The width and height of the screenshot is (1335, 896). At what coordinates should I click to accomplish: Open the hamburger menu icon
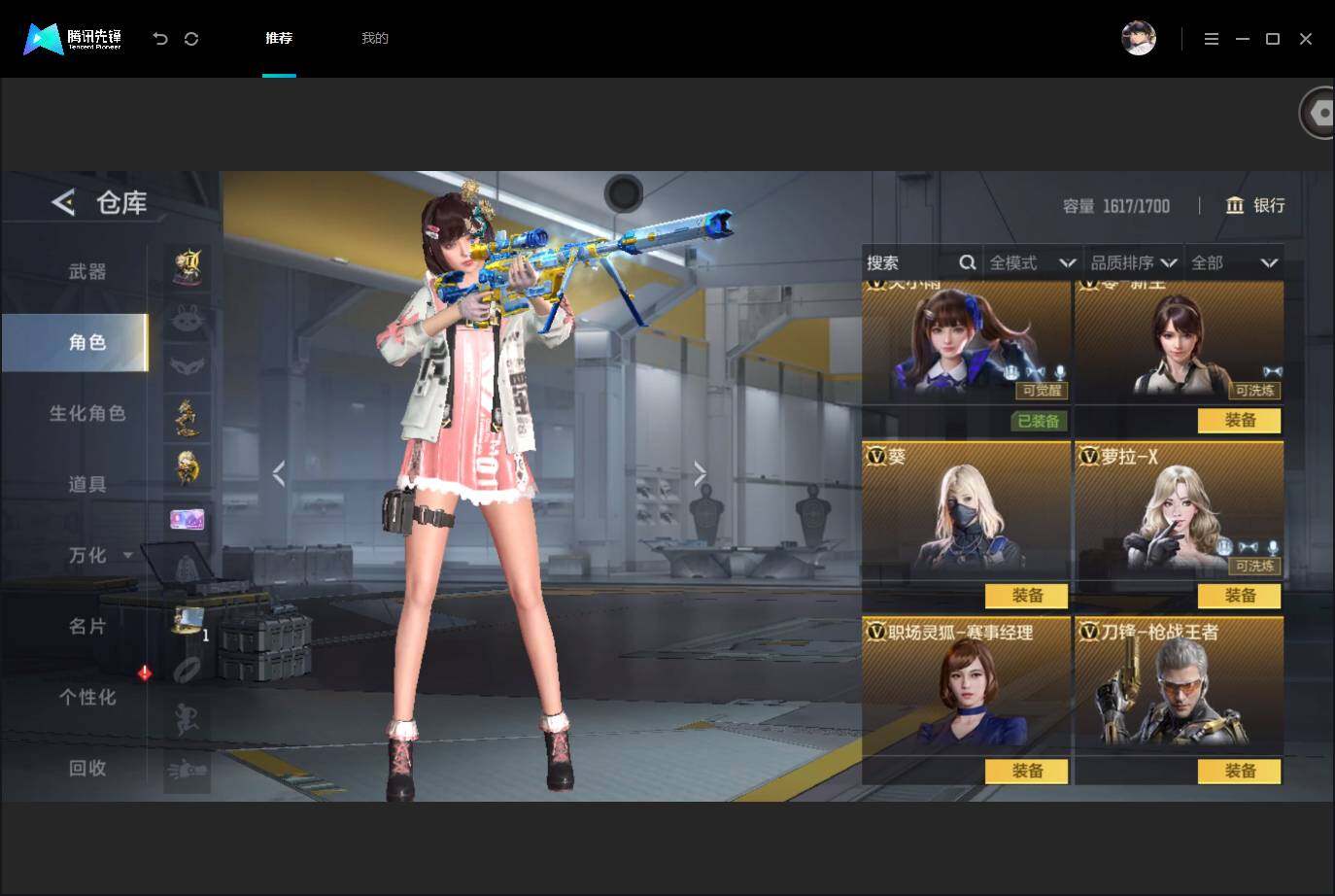pos(1212,39)
